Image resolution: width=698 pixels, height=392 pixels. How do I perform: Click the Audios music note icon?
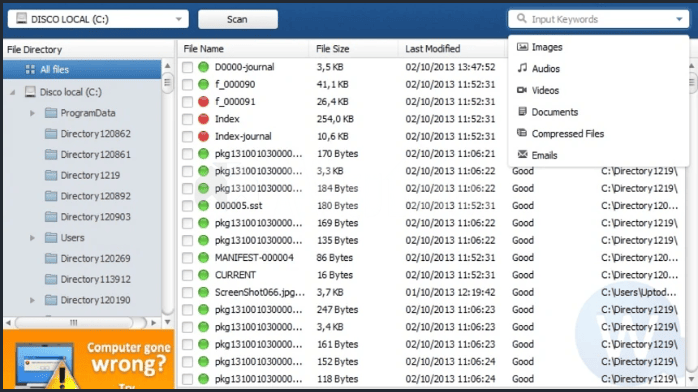click(x=522, y=68)
